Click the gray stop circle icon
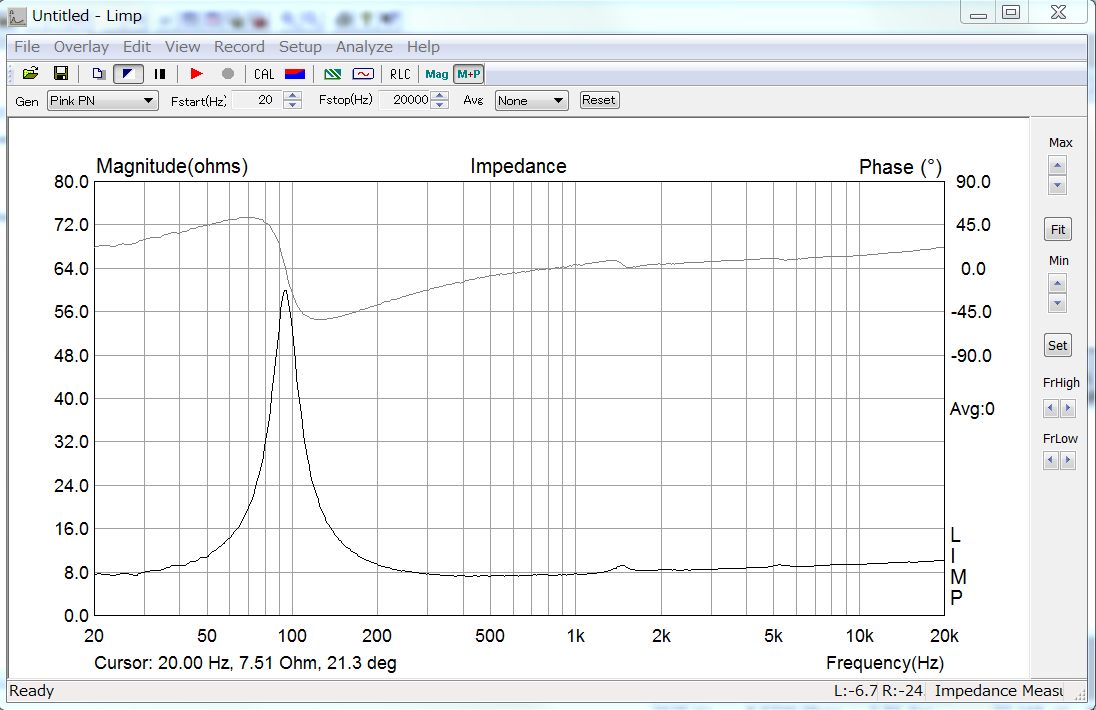1096x710 pixels. tap(227, 73)
